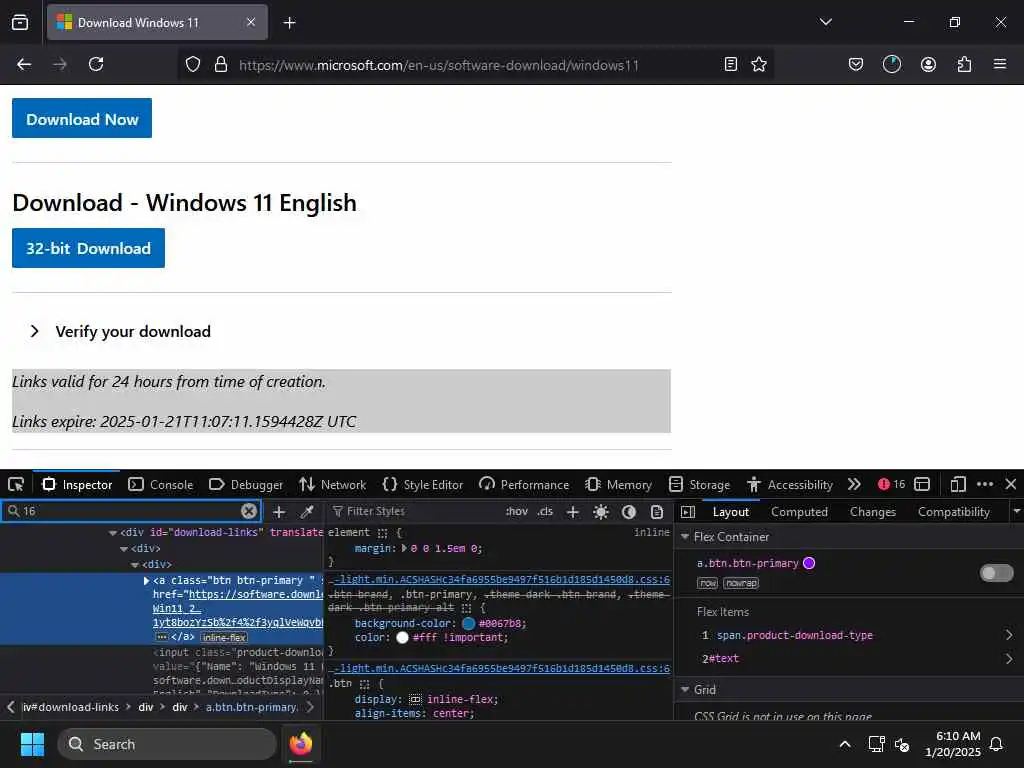
Task: Show more DevTools tabs
Action: point(854,485)
